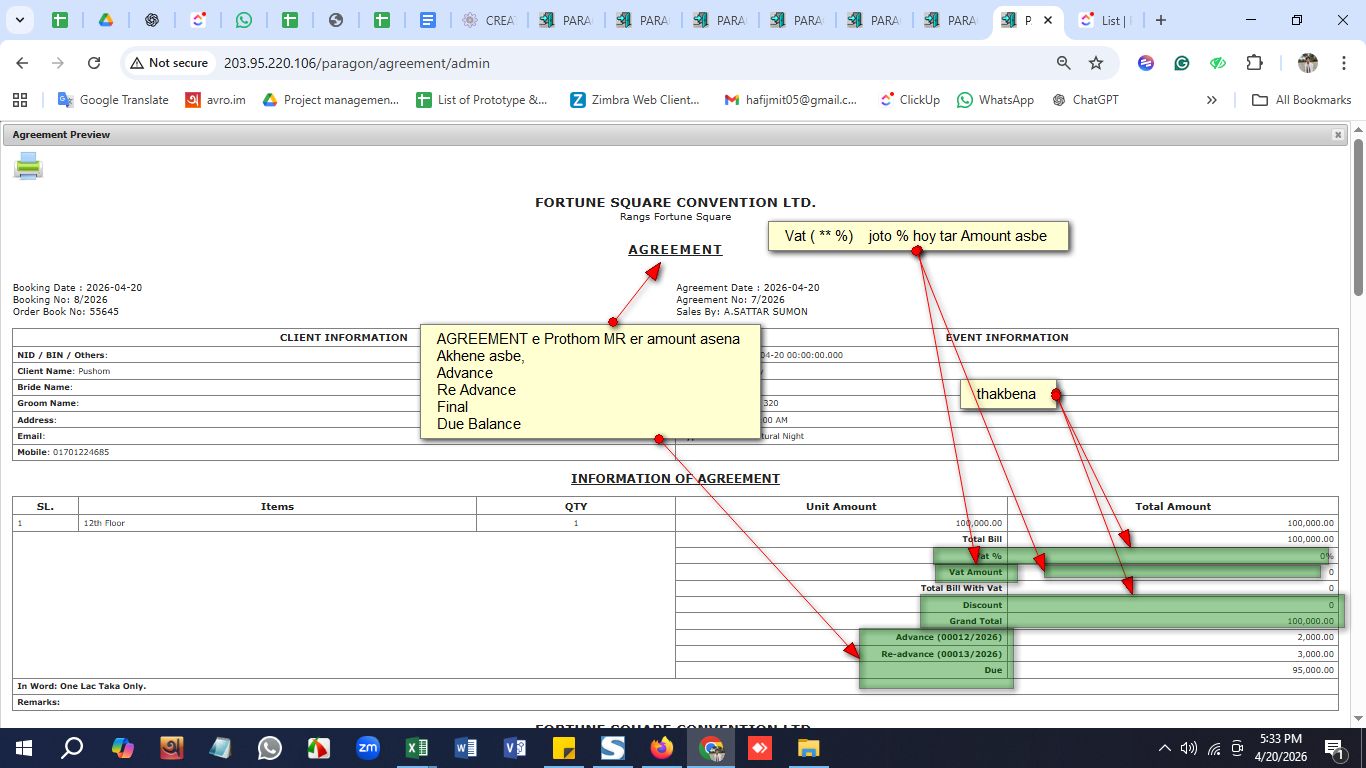Open the browser Extensions puzzle icon
The image size is (1366, 768).
coord(1254,63)
